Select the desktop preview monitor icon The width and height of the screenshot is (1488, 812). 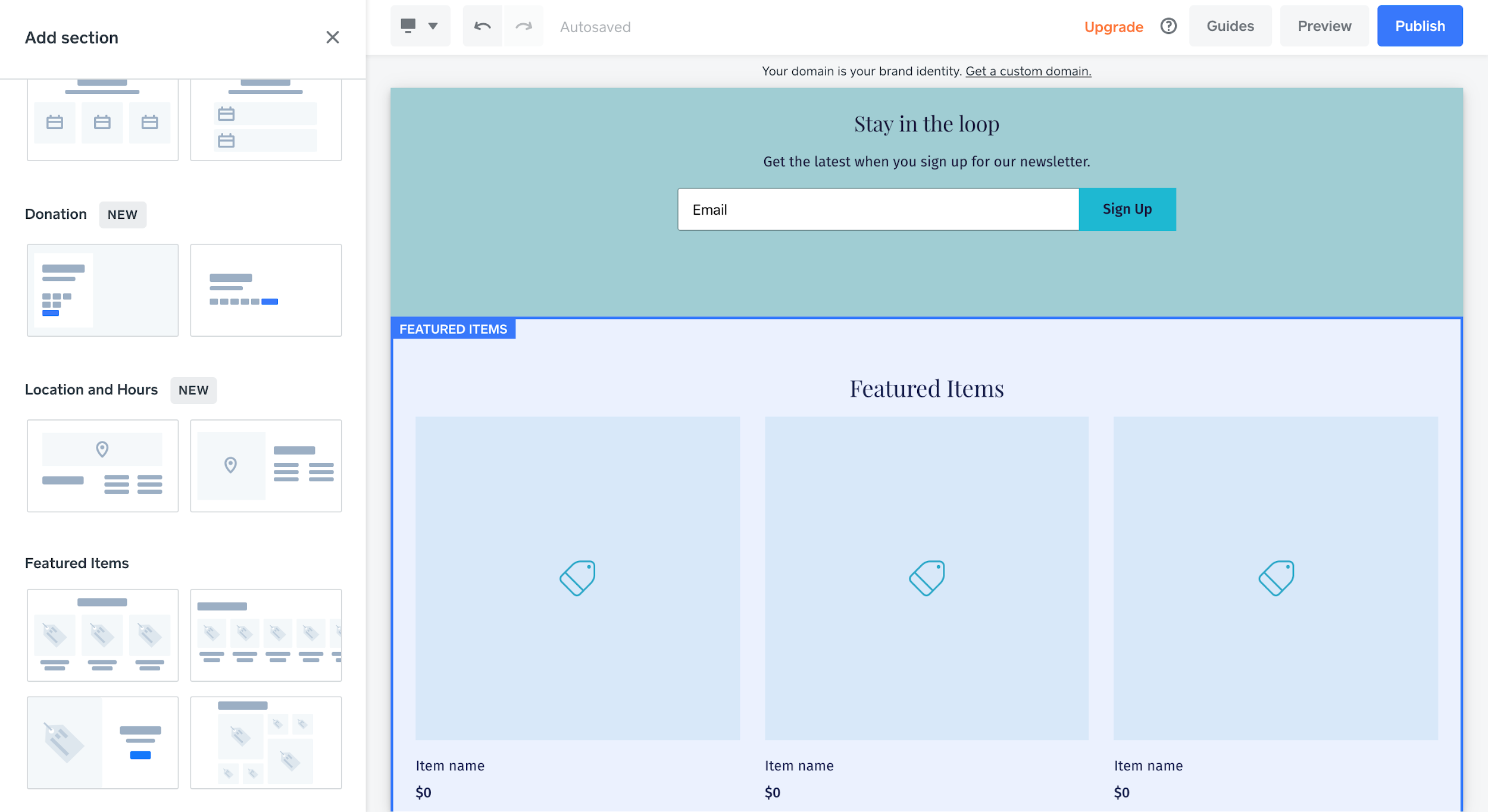409,26
